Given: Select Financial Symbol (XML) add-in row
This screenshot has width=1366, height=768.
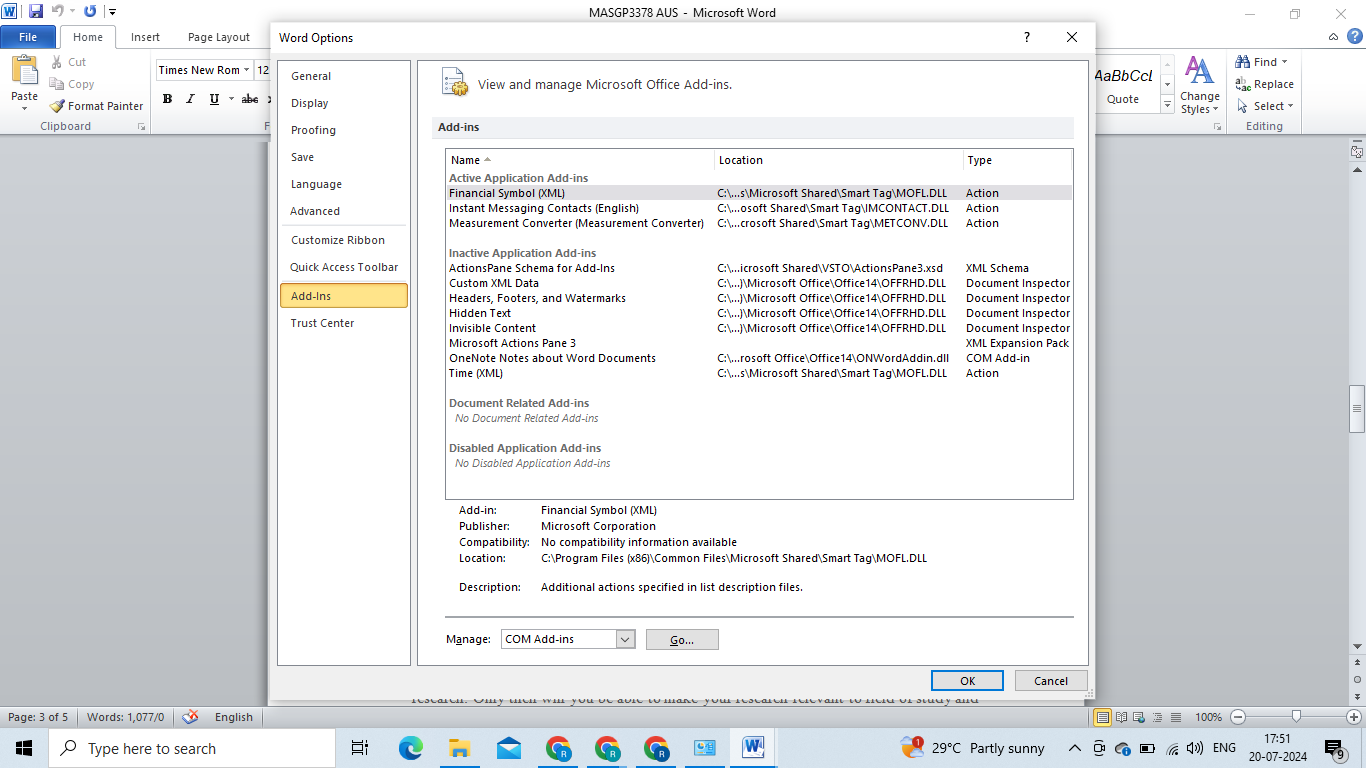Looking at the screenshot, I should click(759, 193).
